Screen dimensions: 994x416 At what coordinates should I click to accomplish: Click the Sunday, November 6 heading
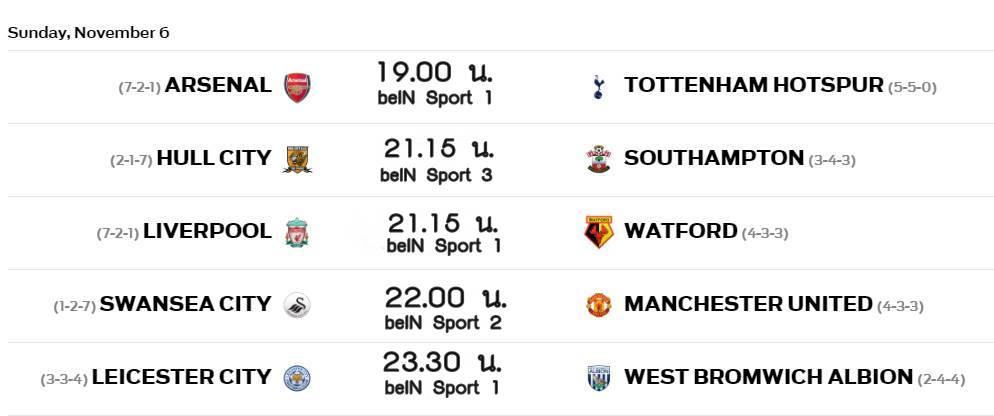click(89, 33)
